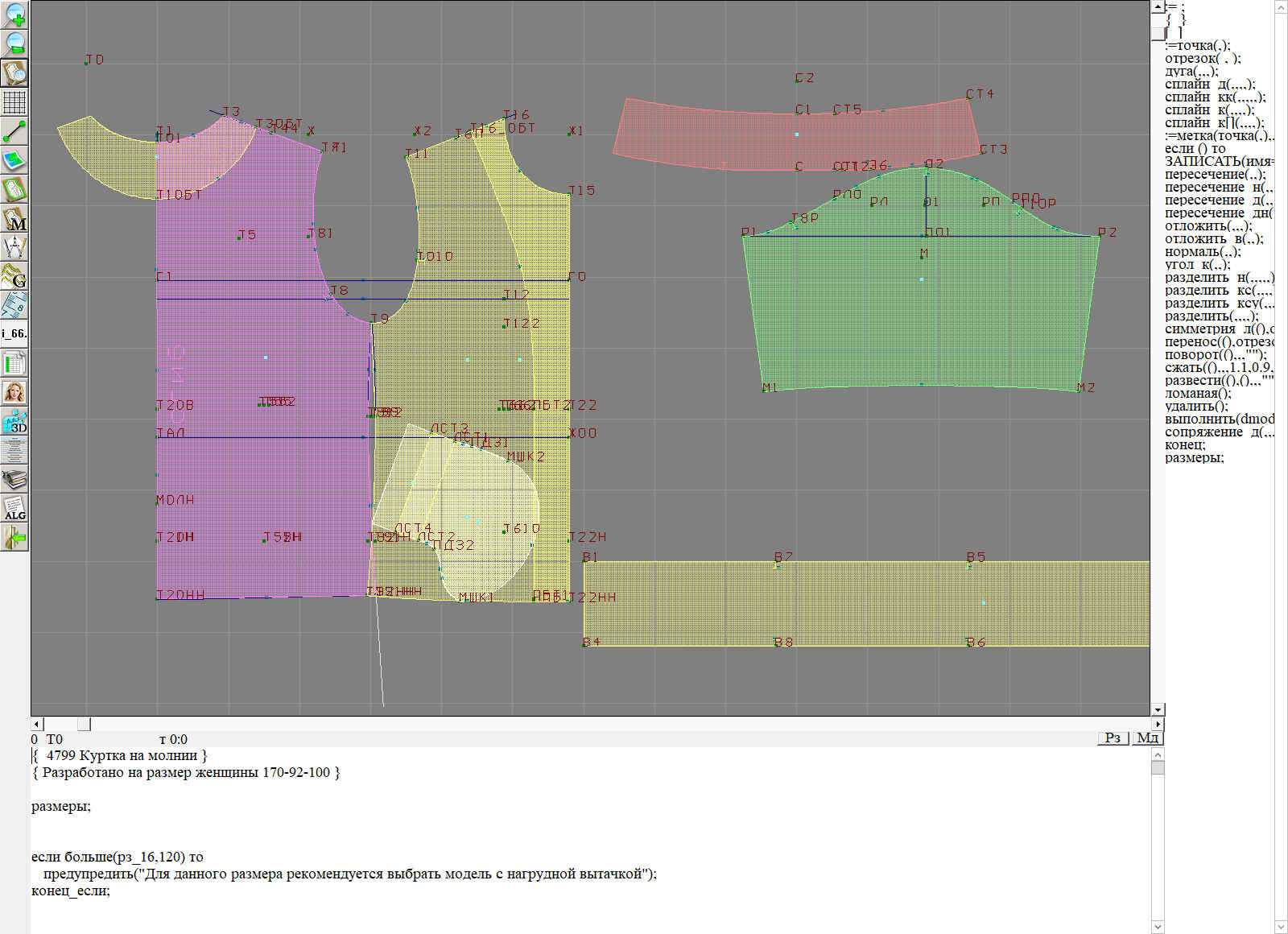This screenshot has height=934, width=1288.
Task: Open the 3D view icon
Action: coord(15,421)
